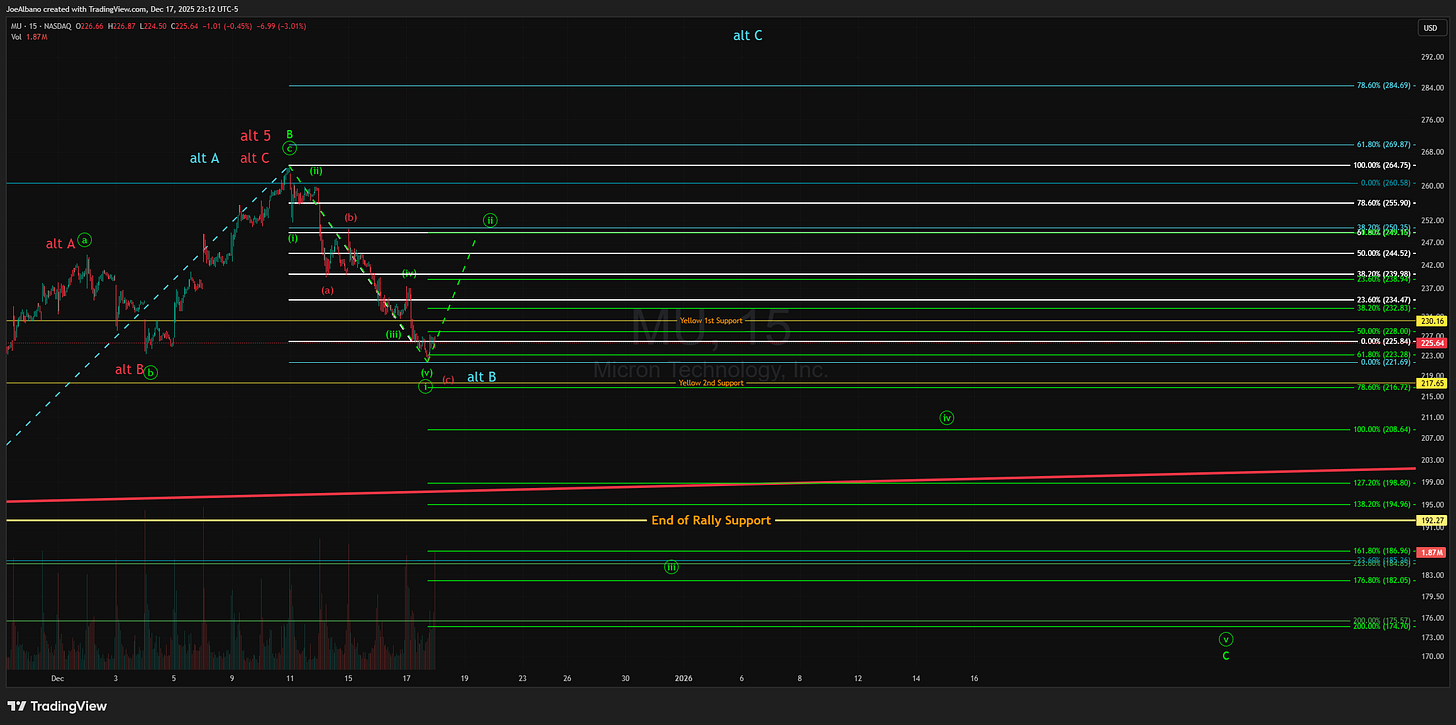The width and height of the screenshot is (1456, 725).
Task: Select the '78.60% (255.90)' Fibonacci label
Action: pos(1385,203)
